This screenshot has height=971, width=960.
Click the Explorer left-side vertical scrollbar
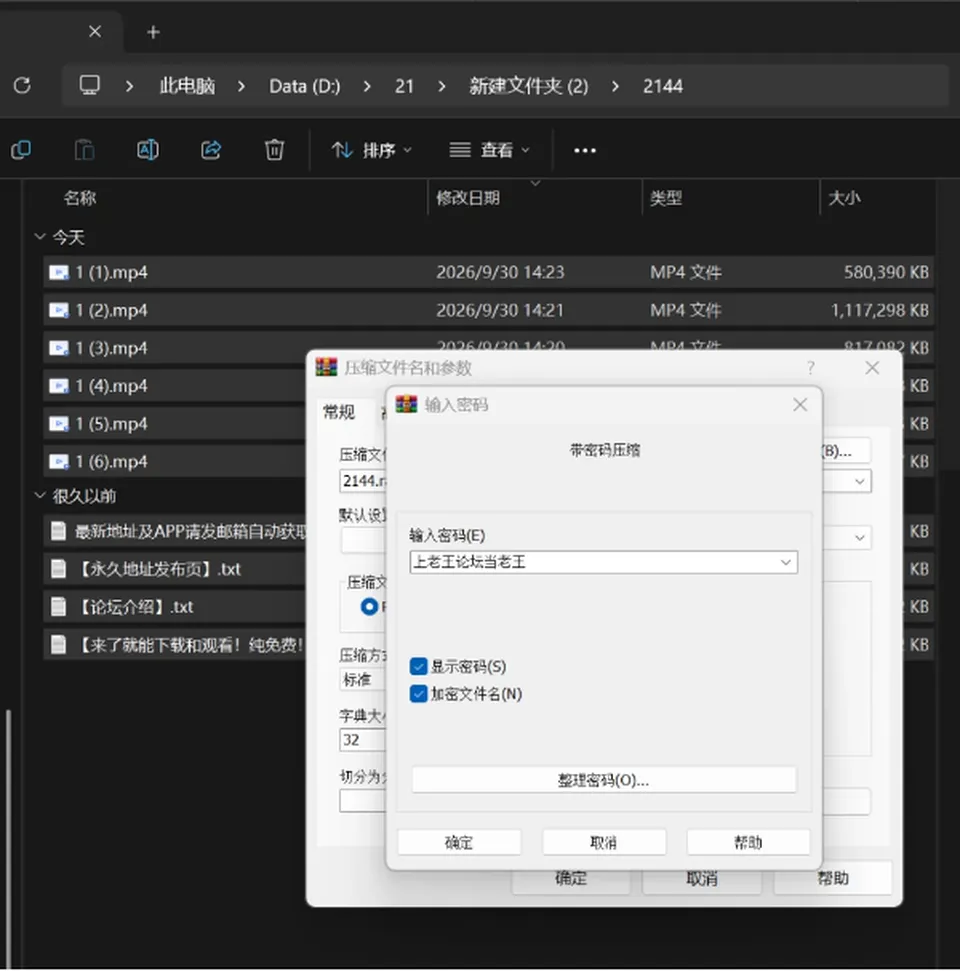point(8,839)
